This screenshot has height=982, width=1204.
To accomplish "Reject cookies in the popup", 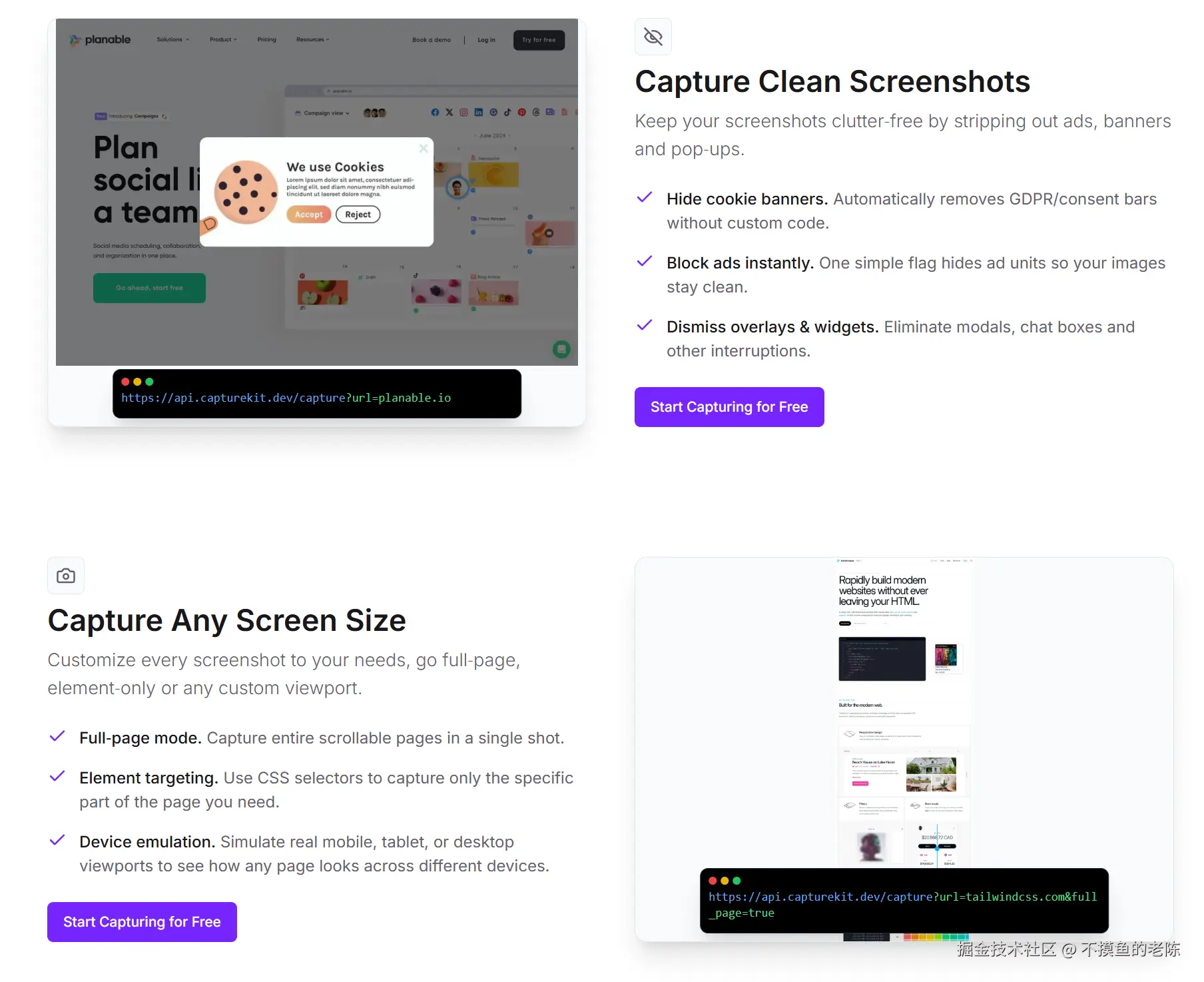I will pos(358,215).
